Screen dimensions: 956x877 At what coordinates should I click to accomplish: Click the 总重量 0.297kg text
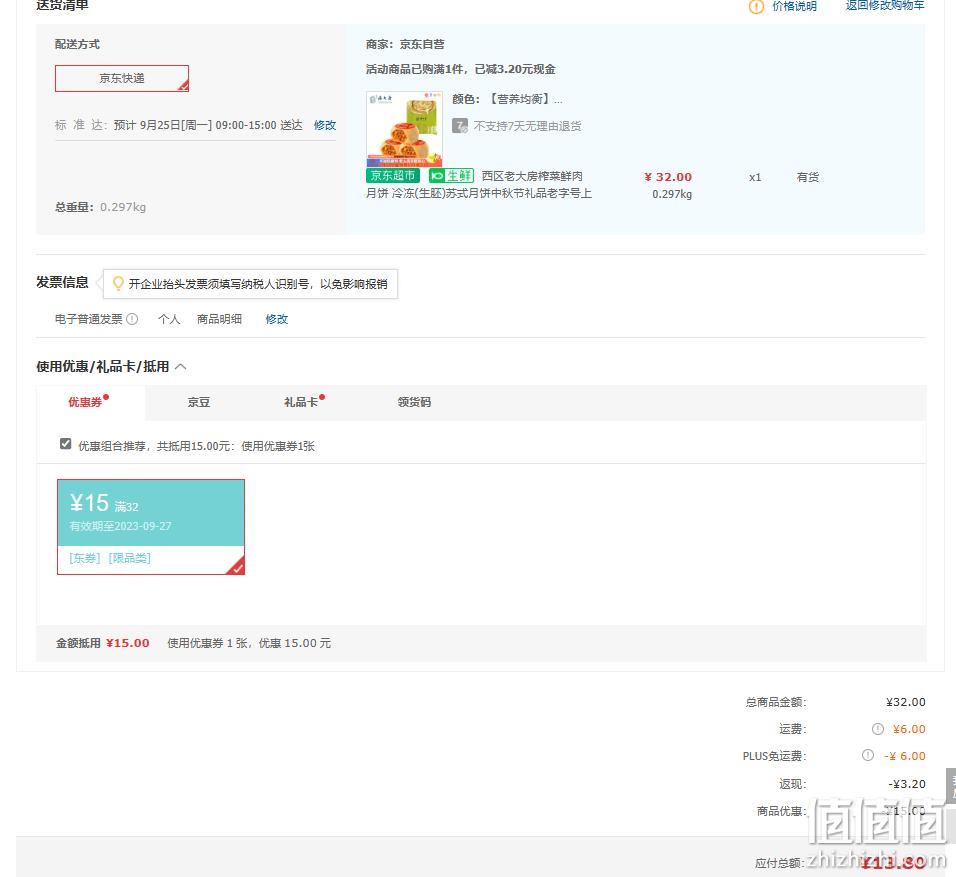[101, 207]
